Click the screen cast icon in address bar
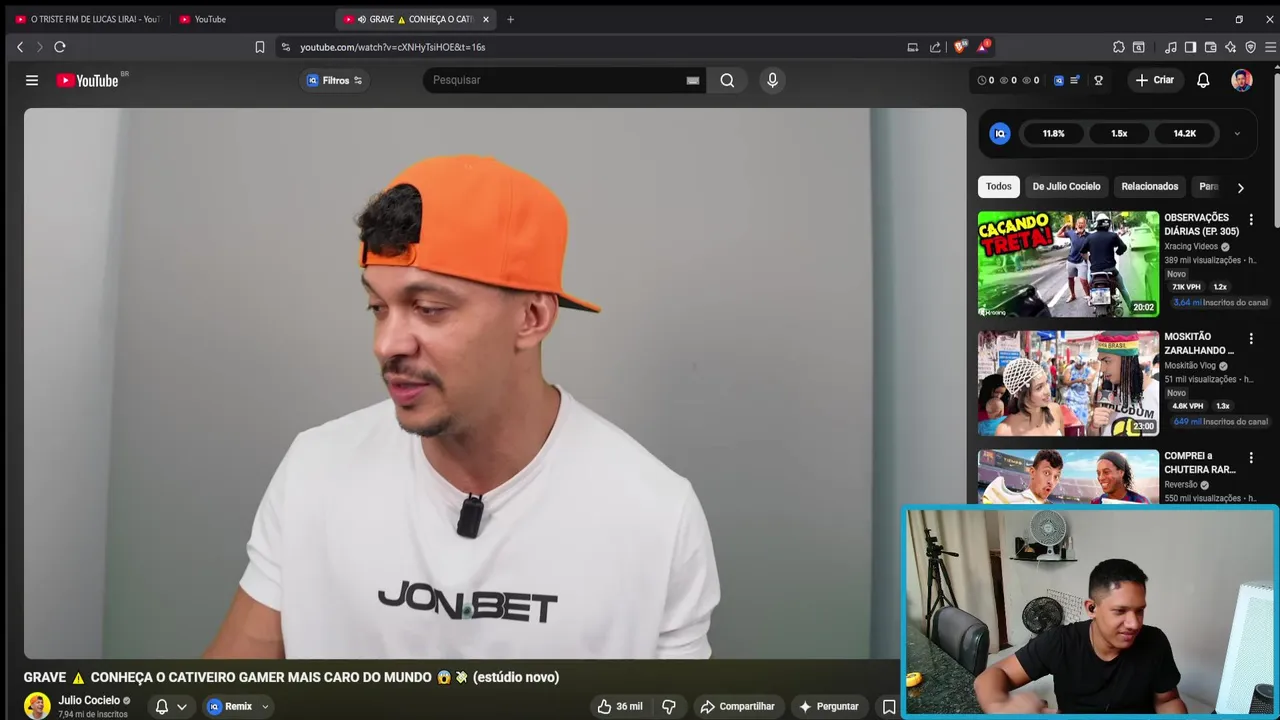The image size is (1280, 720). pos(912,47)
